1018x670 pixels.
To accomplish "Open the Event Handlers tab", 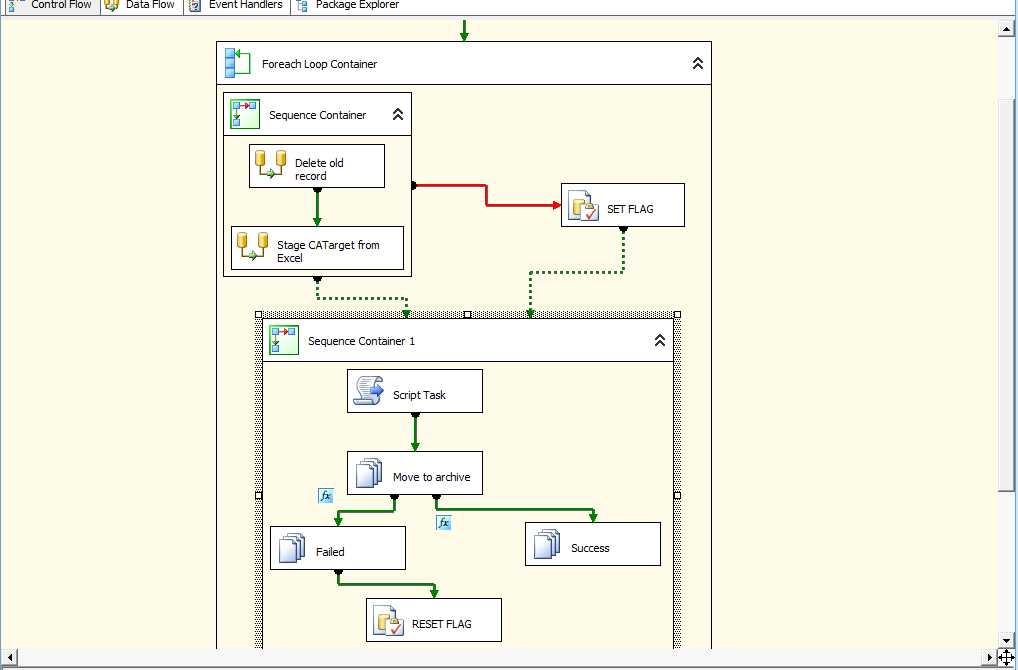I will click(x=237, y=6).
